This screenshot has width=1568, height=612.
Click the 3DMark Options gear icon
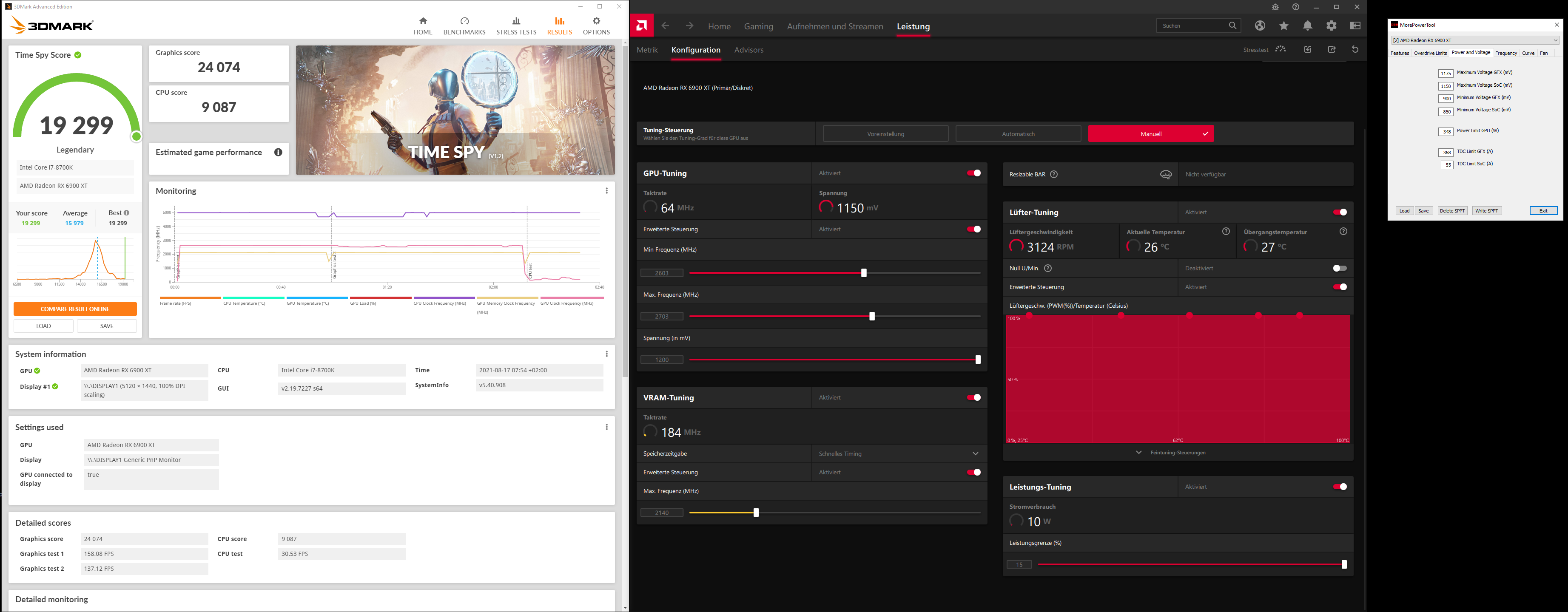click(x=596, y=21)
